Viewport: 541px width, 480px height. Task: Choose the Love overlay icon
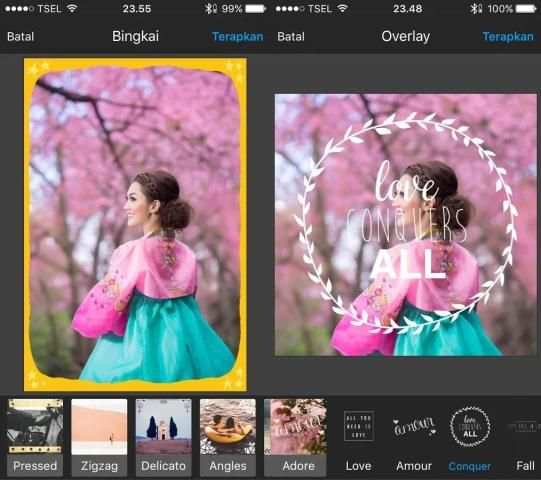(x=359, y=426)
